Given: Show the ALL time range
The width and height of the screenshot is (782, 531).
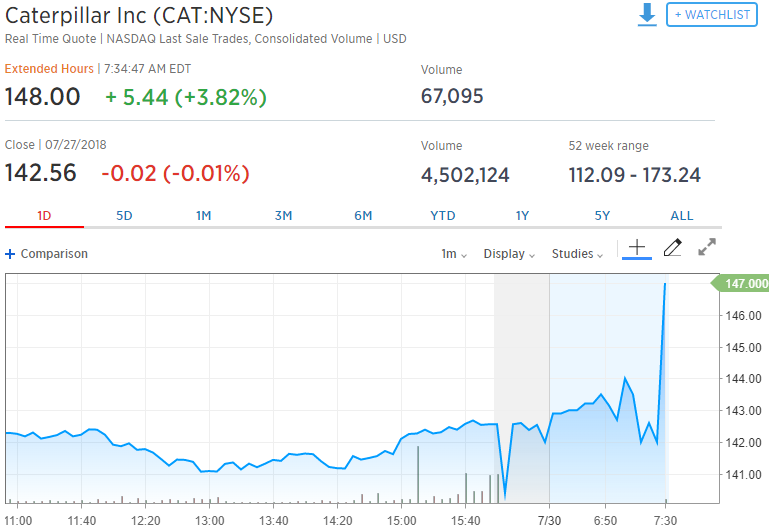Looking at the screenshot, I should pos(681,215).
